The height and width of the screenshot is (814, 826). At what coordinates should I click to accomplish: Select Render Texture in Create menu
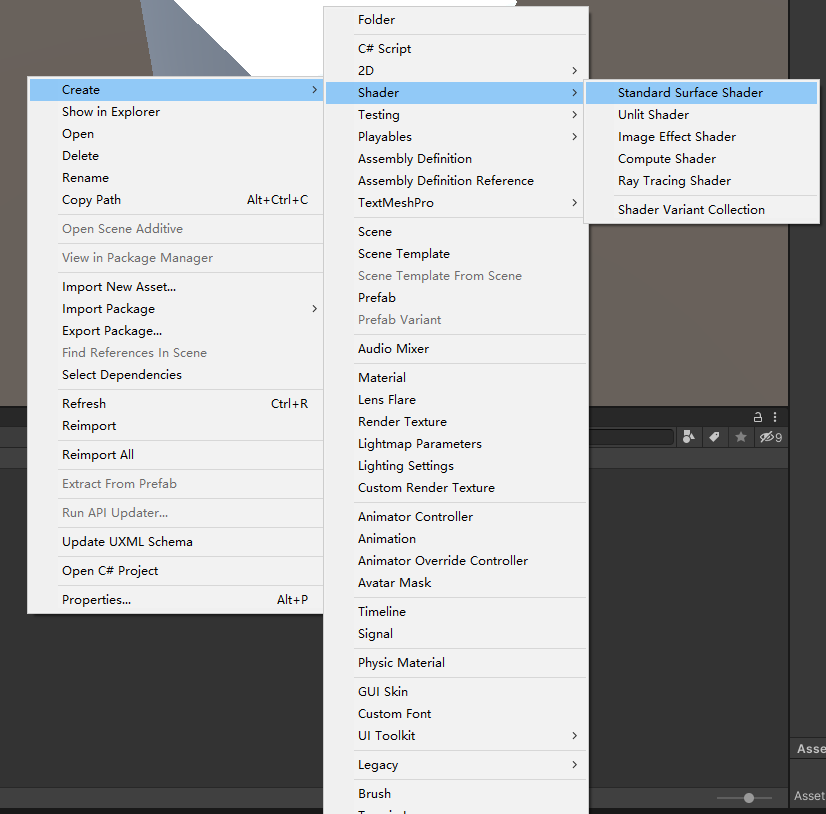tap(456, 421)
